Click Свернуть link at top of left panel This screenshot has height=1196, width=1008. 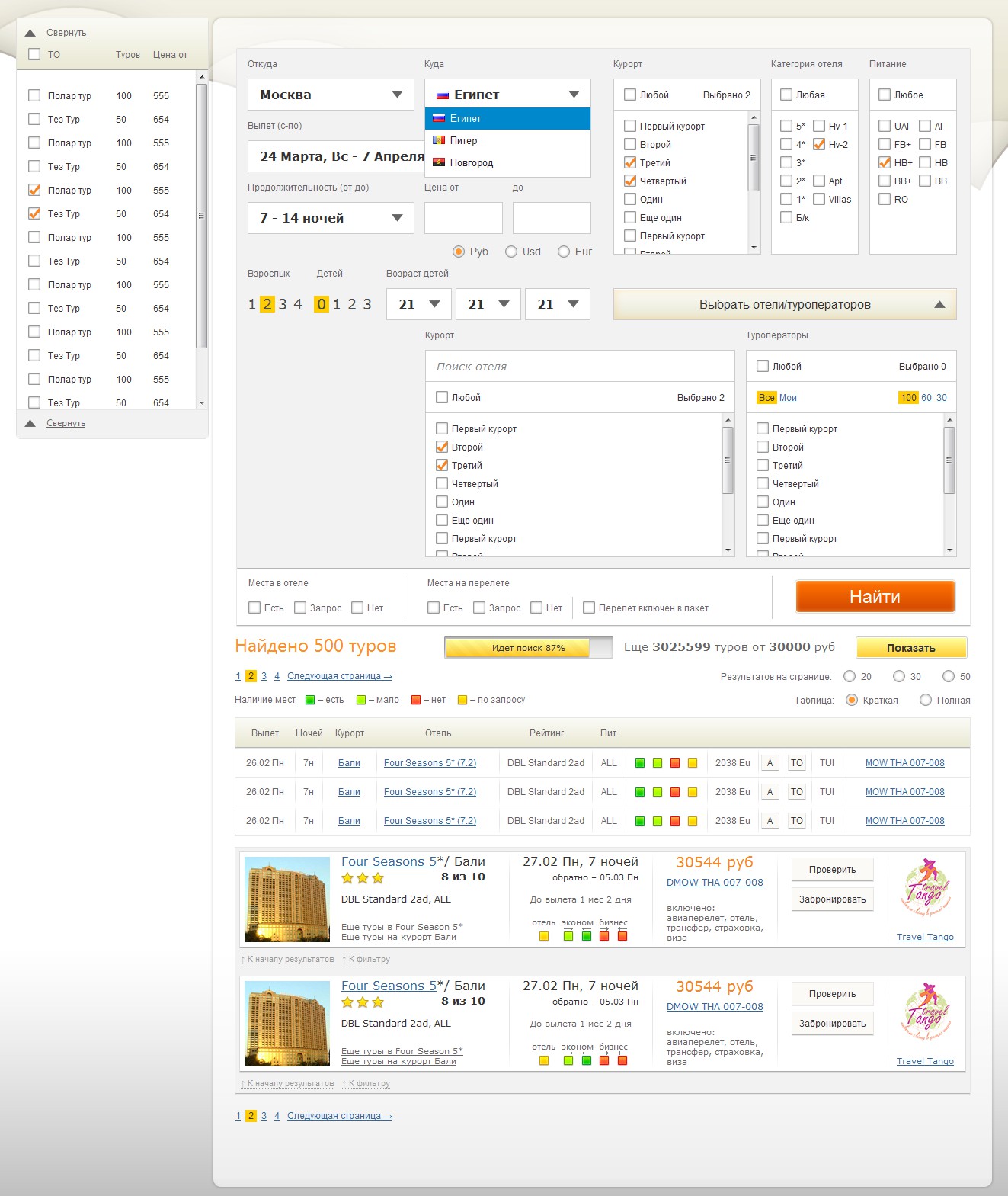click(66, 33)
